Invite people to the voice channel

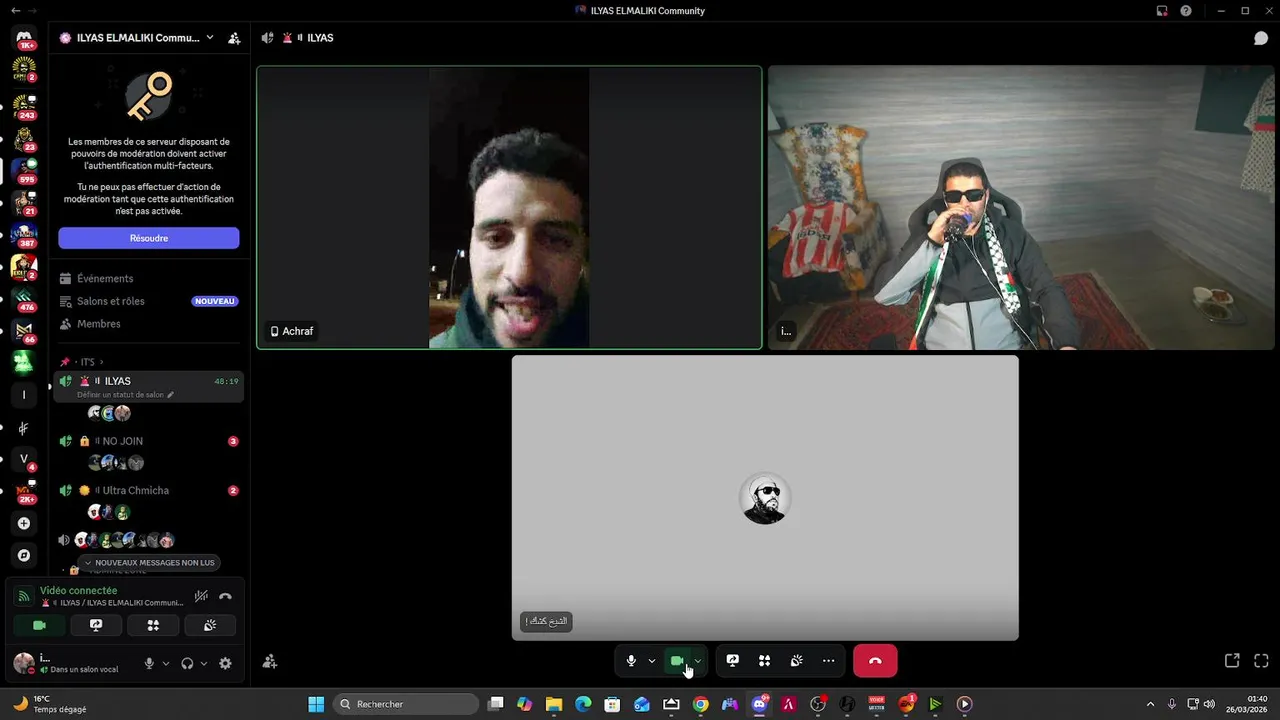(x=269, y=661)
